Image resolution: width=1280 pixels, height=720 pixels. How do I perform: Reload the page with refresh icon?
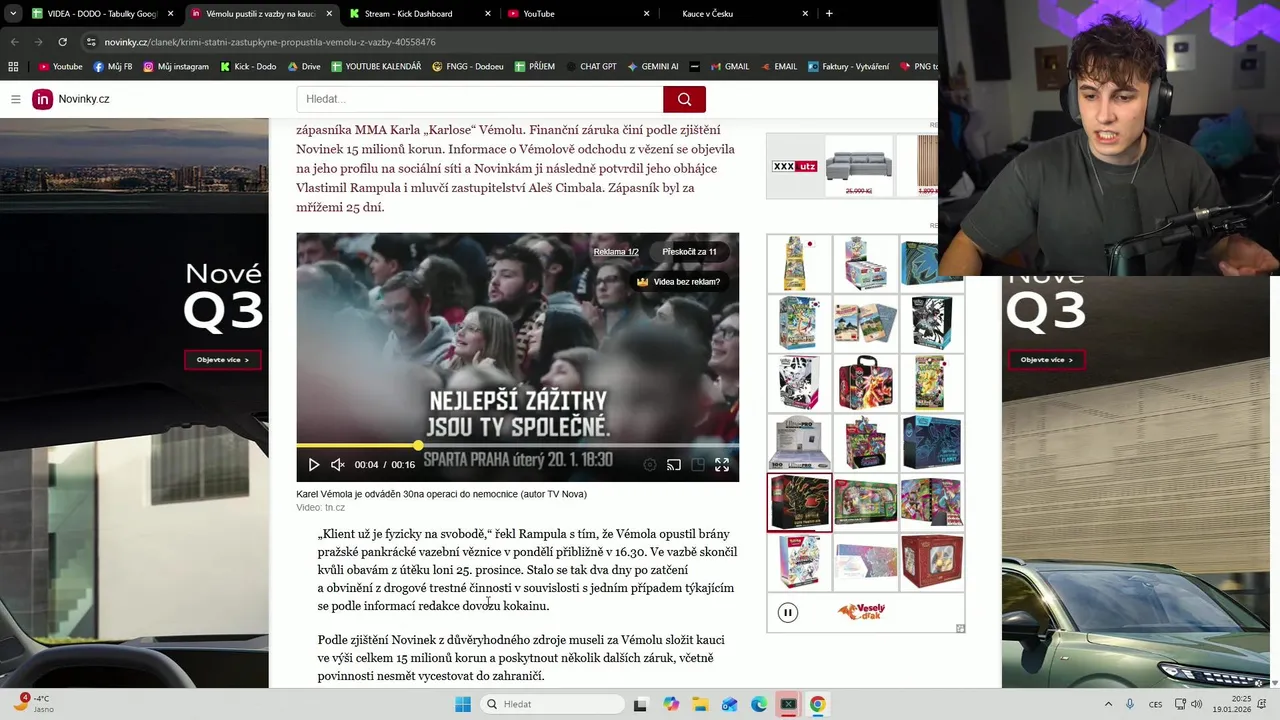click(62, 42)
